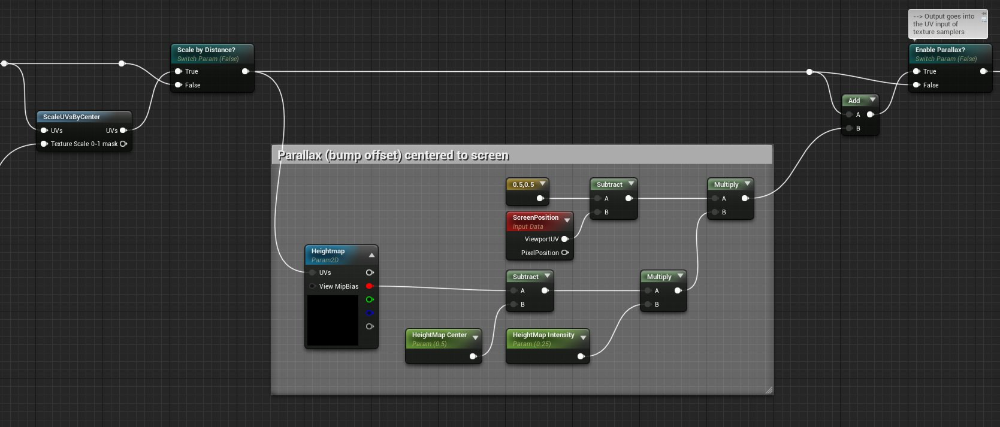Expand the lower Multiply node preview arrow

tap(680, 277)
